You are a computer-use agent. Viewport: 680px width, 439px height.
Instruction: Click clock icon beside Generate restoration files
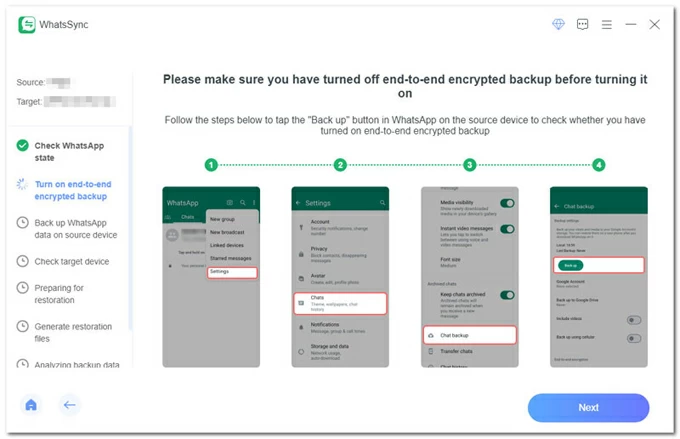(x=22, y=326)
